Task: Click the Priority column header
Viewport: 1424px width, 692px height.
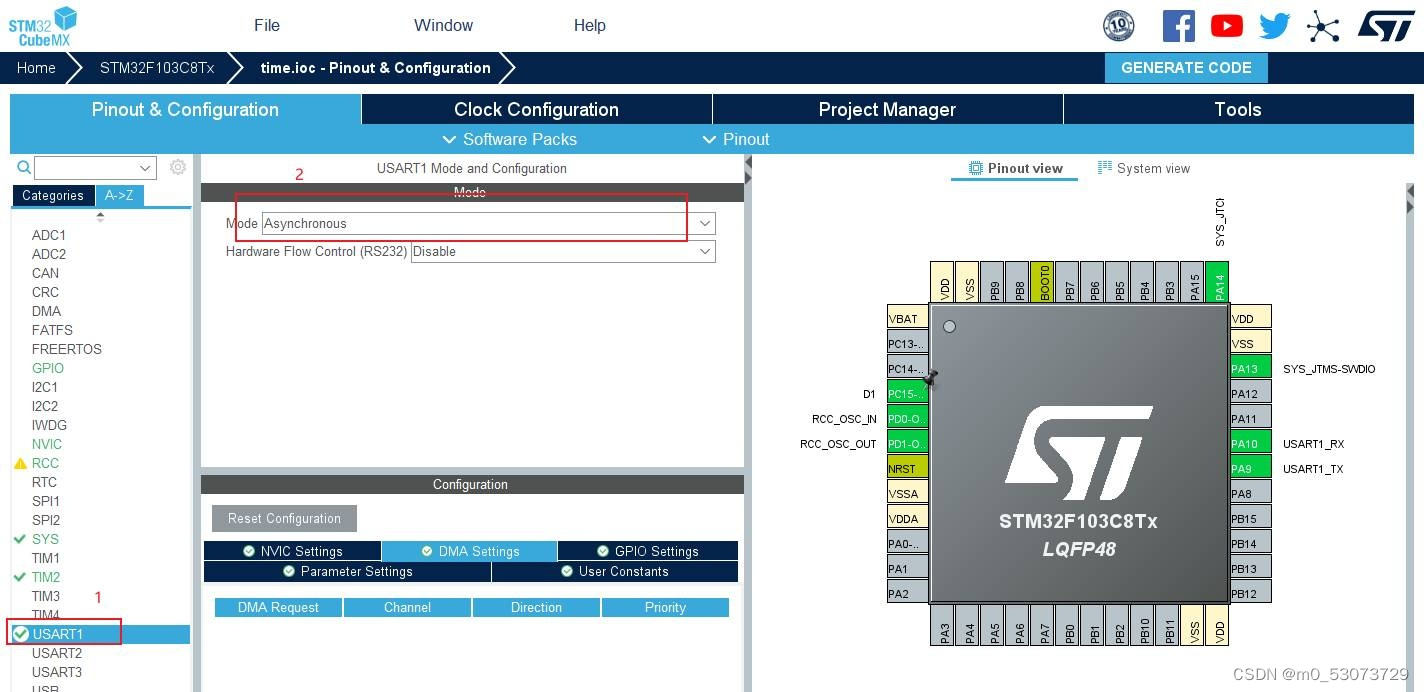Action: click(665, 607)
